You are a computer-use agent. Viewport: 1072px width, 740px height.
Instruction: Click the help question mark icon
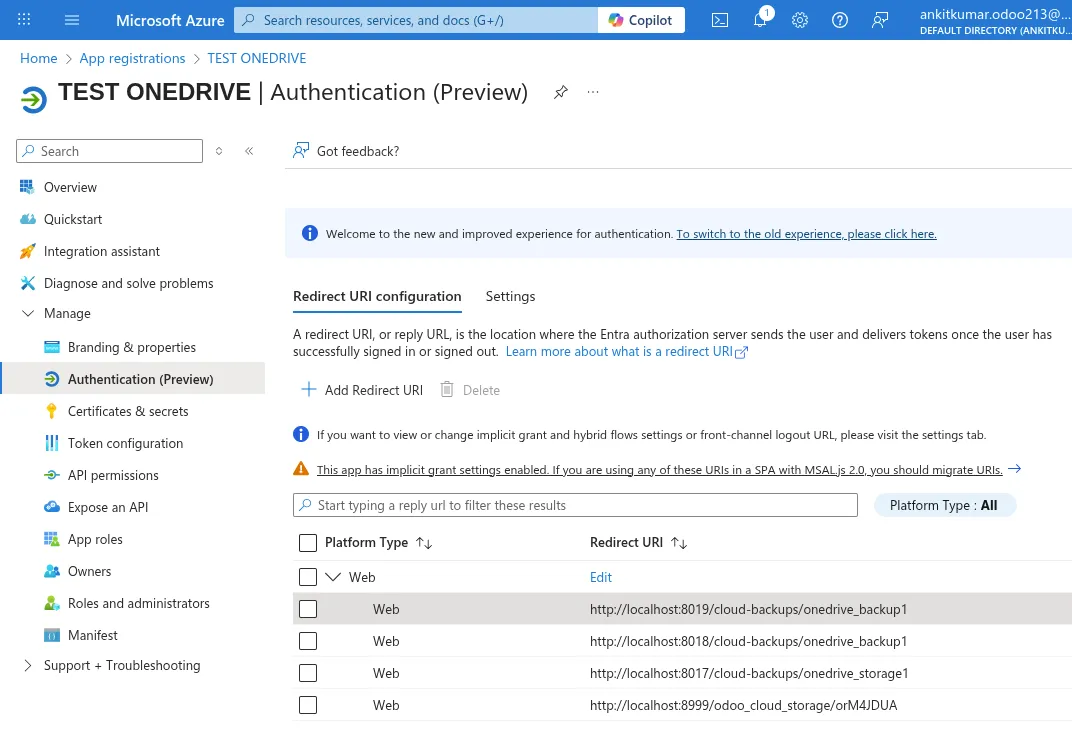[x=840, y=20]
